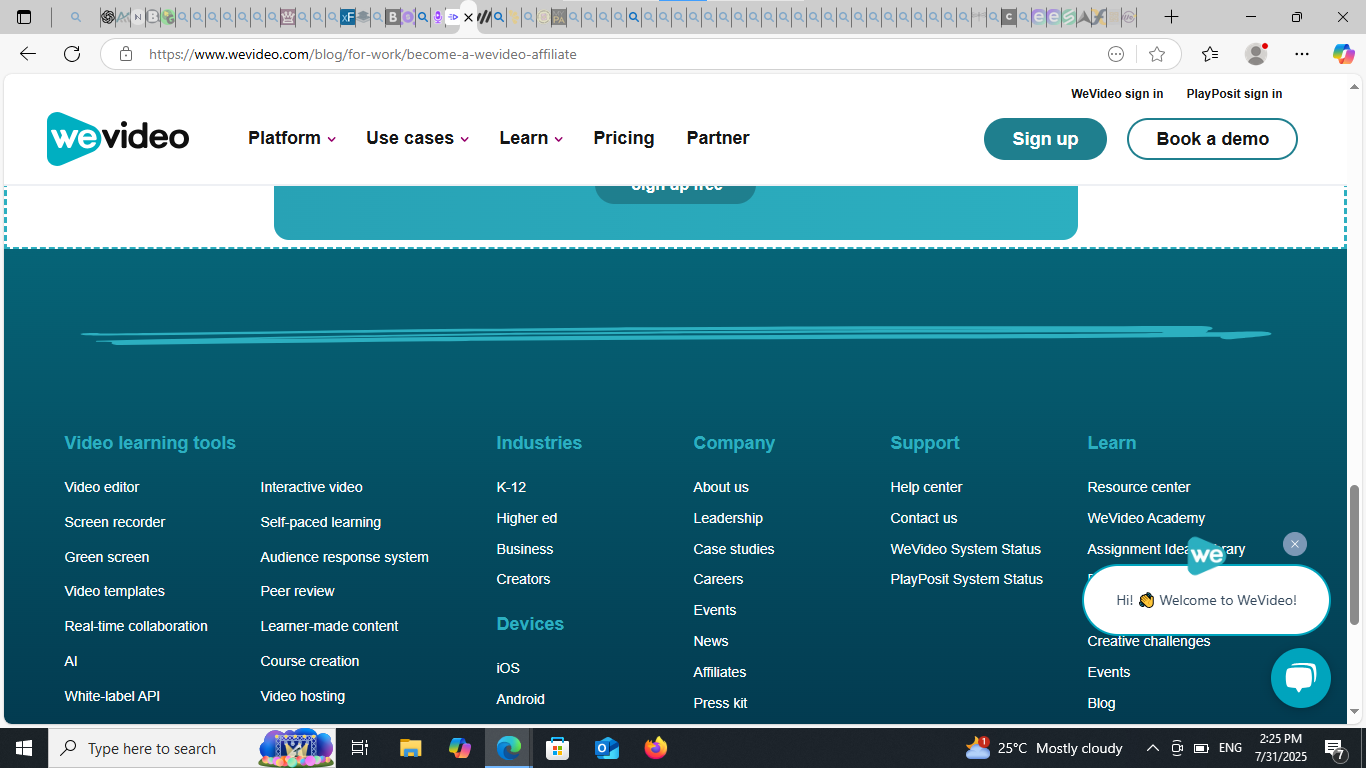Click the Sign up button
This screenshot has width=1366, height=768.
pos(1045,139)
